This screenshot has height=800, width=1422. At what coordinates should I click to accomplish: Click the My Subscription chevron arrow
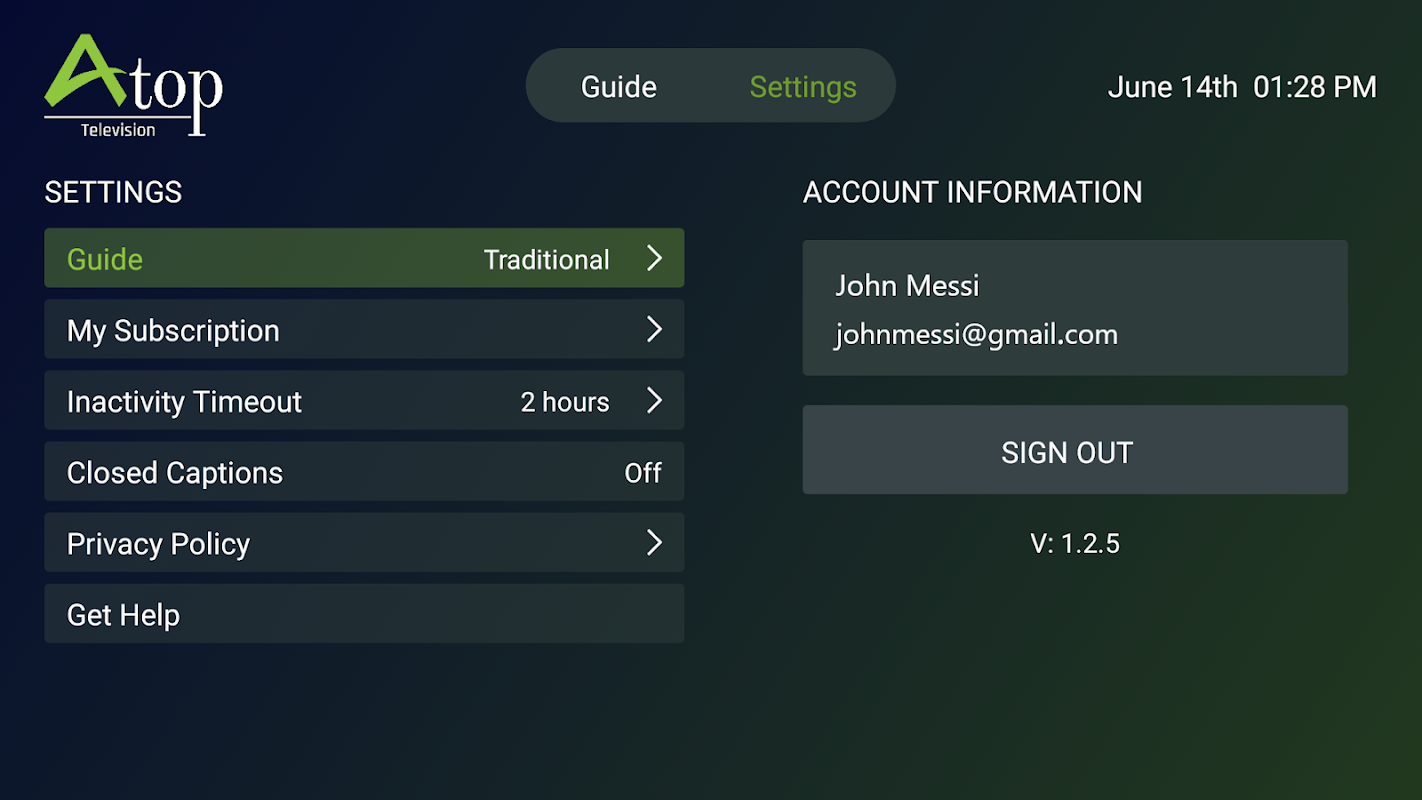(654, 329)
